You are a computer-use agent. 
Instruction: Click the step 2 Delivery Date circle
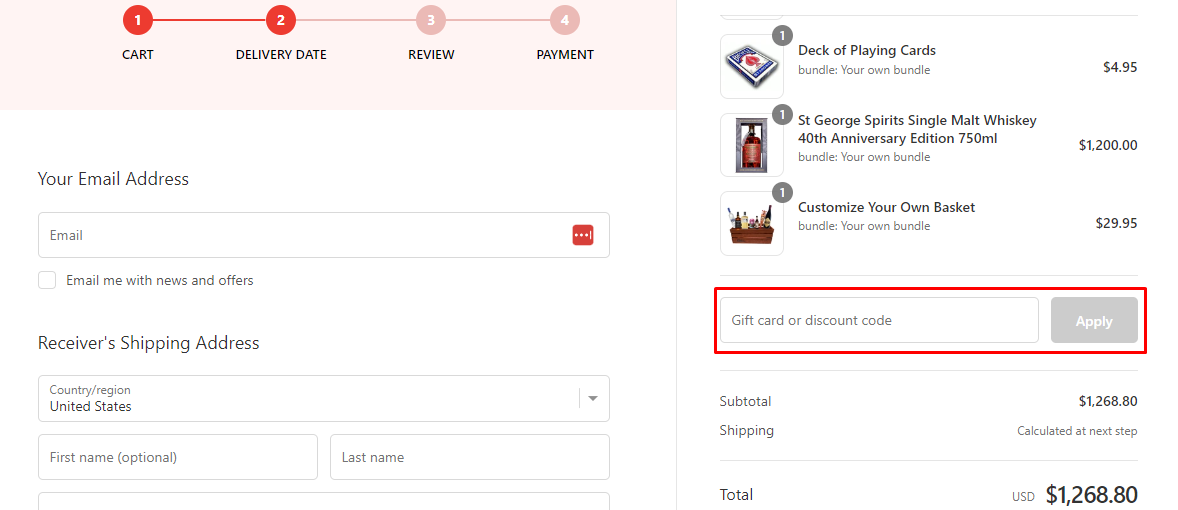(x=281, y=20)
